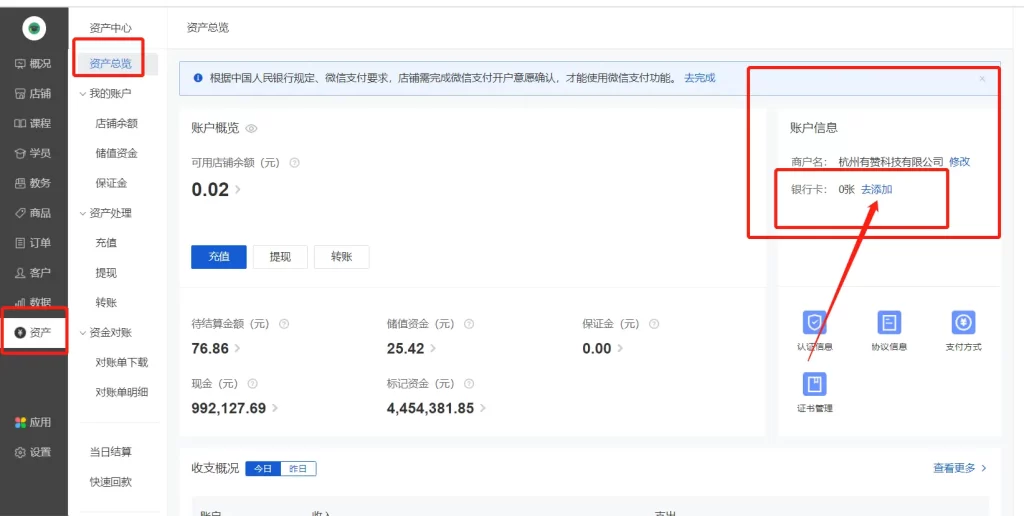The height and width of the screenshot is (516, 1024).
Task: Open 店铺 in the main sidebar
Action: coord(33,94)
